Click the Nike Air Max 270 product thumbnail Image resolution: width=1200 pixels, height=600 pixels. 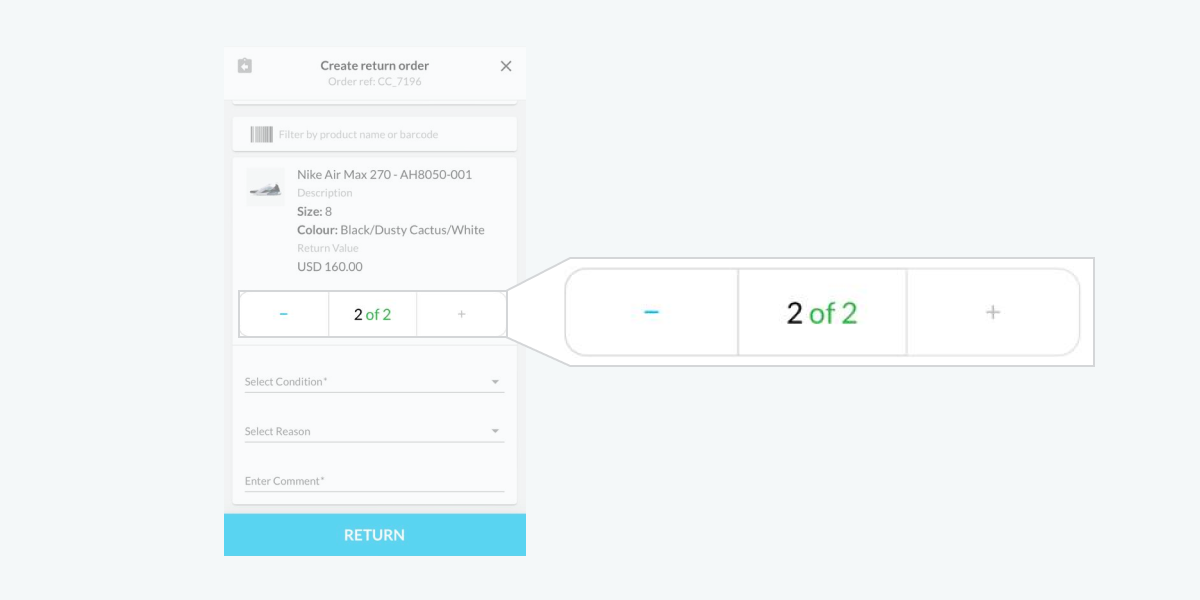click(x=265, y=186)
